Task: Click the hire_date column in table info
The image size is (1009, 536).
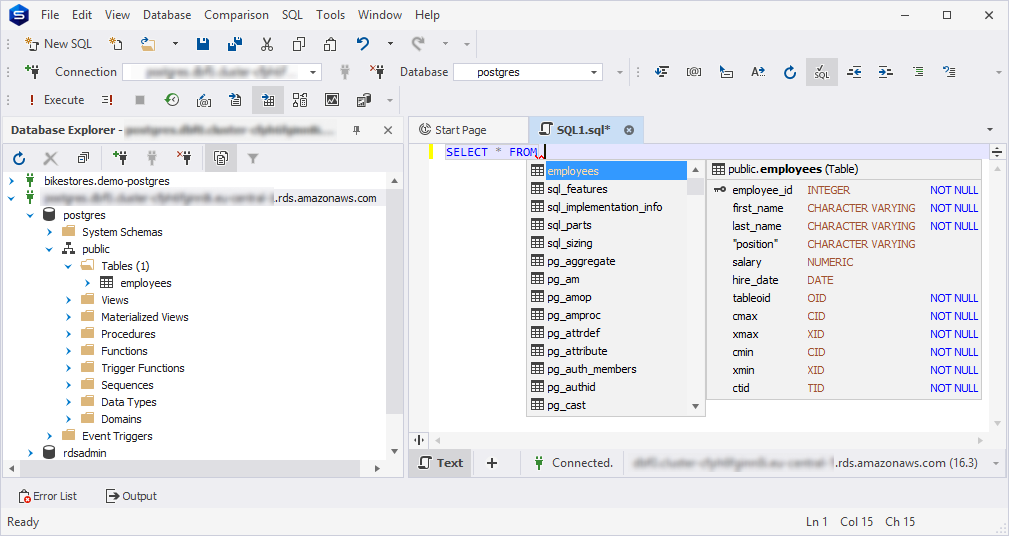Action: [755, 281]
